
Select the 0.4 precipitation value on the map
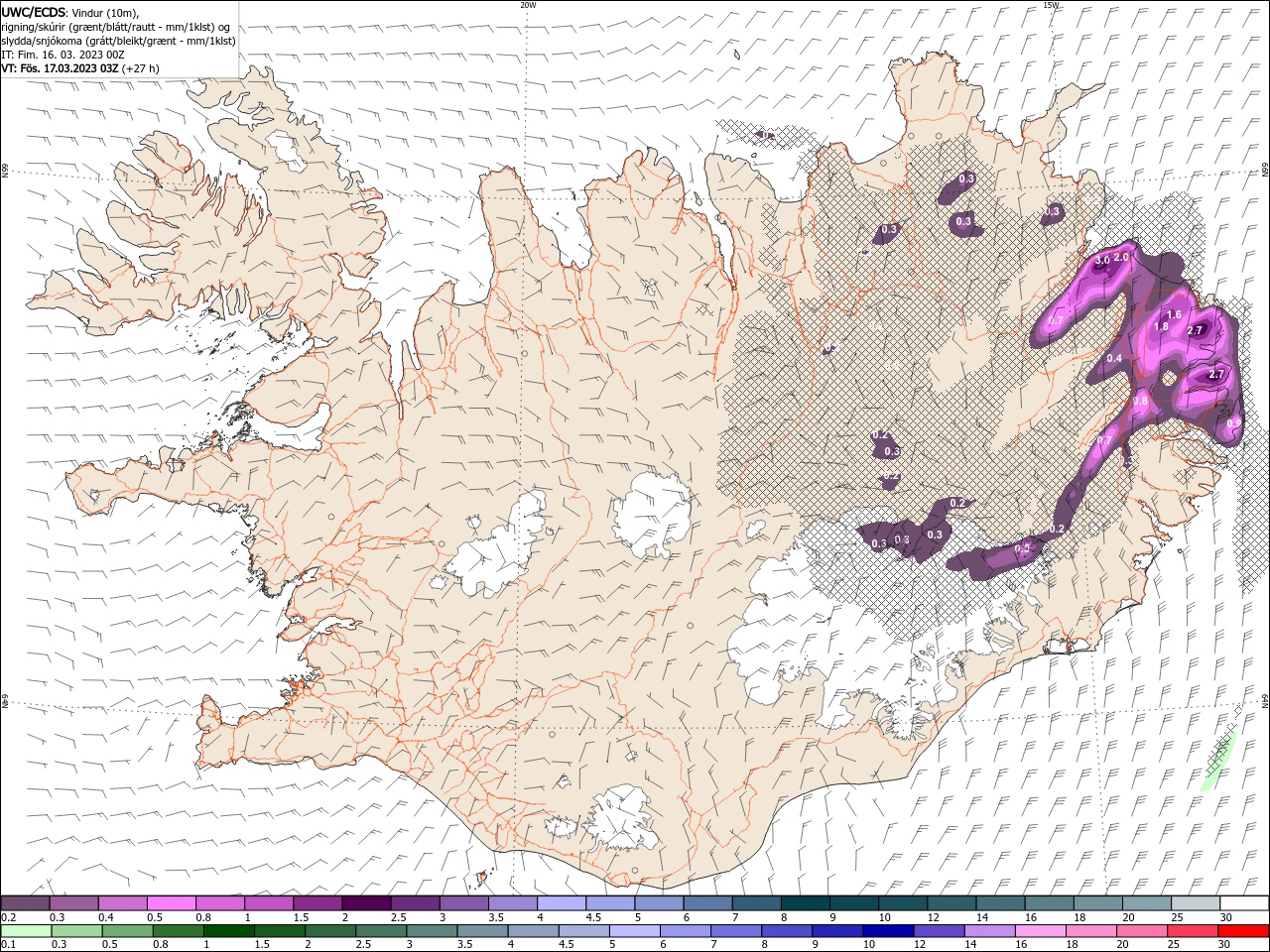click(x=1114, y=358)
